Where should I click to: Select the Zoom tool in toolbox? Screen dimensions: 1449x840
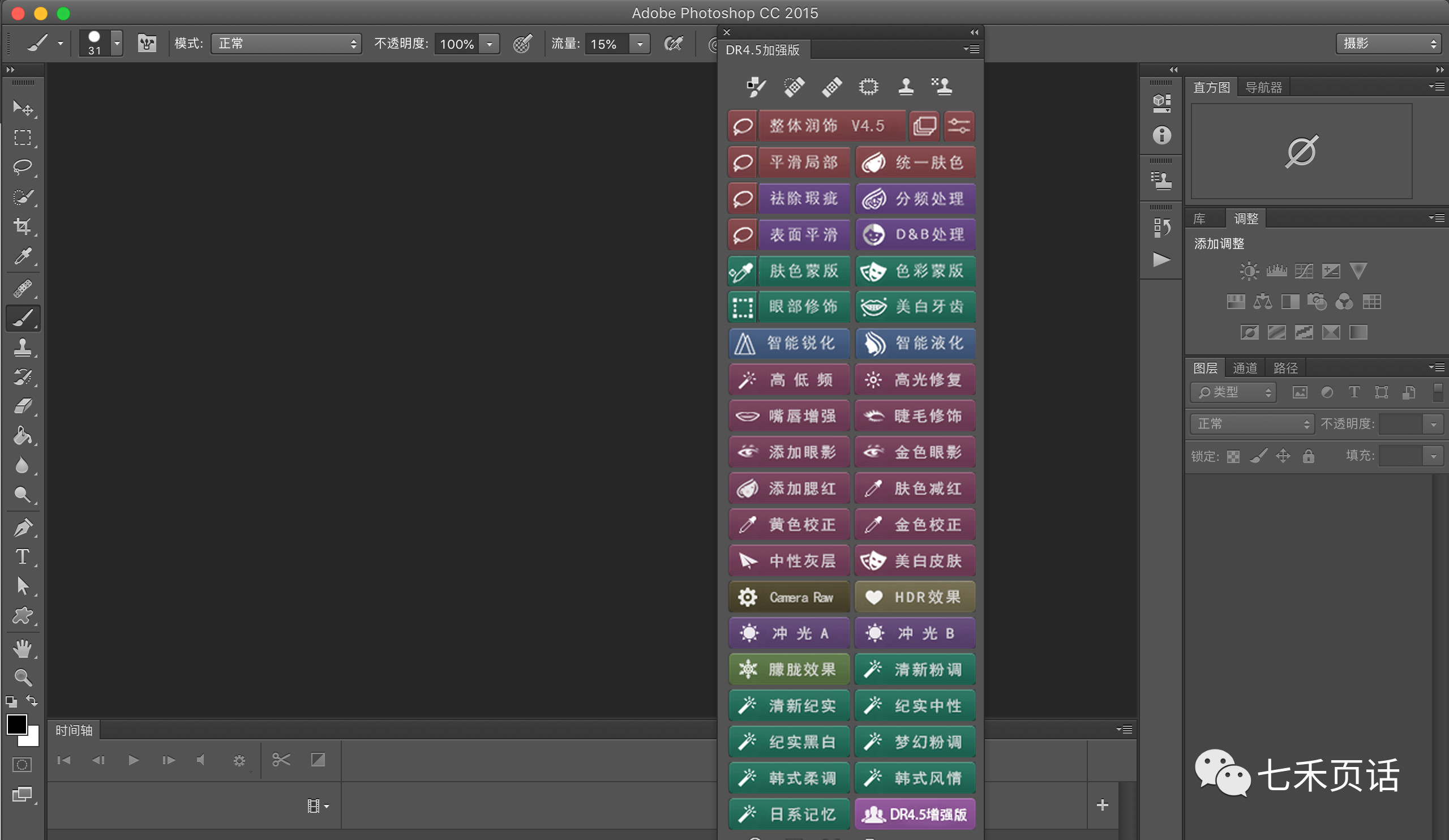(x=23, y=678)
